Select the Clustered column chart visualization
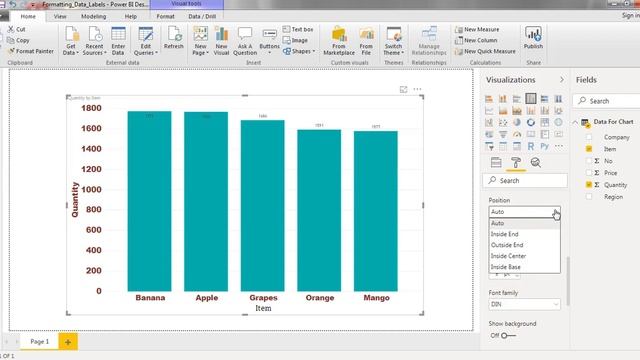Screen dimensions: 640x360 click(x=531, y=99)
